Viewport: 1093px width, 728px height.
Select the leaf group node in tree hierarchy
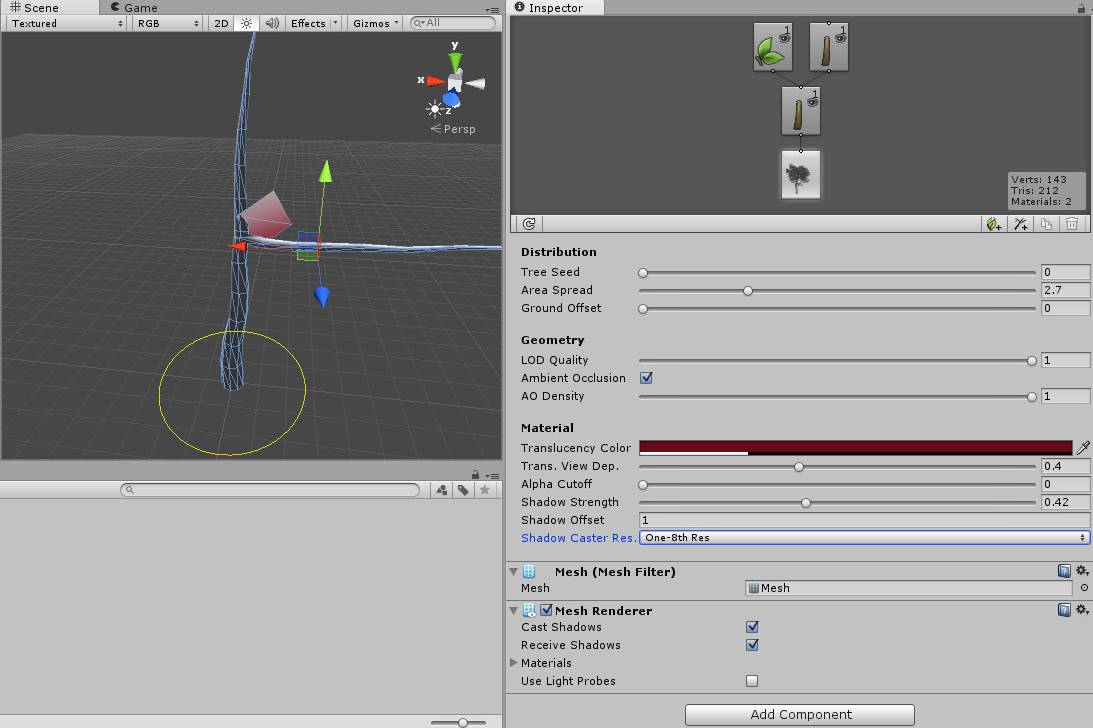pos(772,47)
